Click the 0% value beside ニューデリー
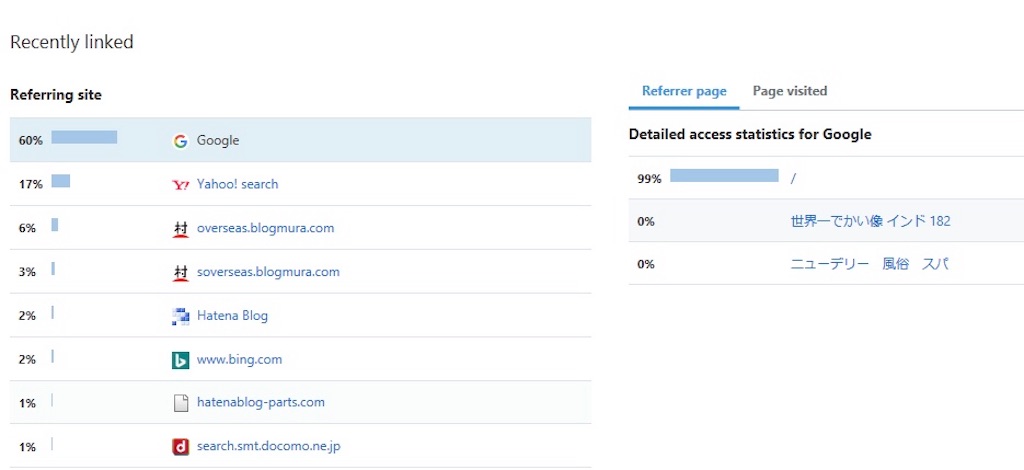This screenshot has width=1024, height=470. (646, 264)
